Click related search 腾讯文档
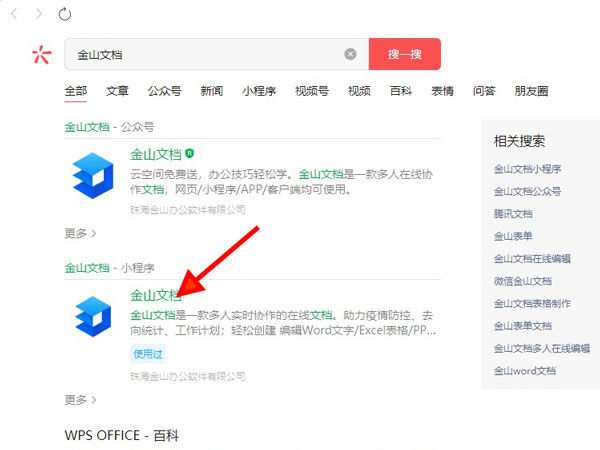This screenshot has width=600, height=450. (x=513, y=214)
